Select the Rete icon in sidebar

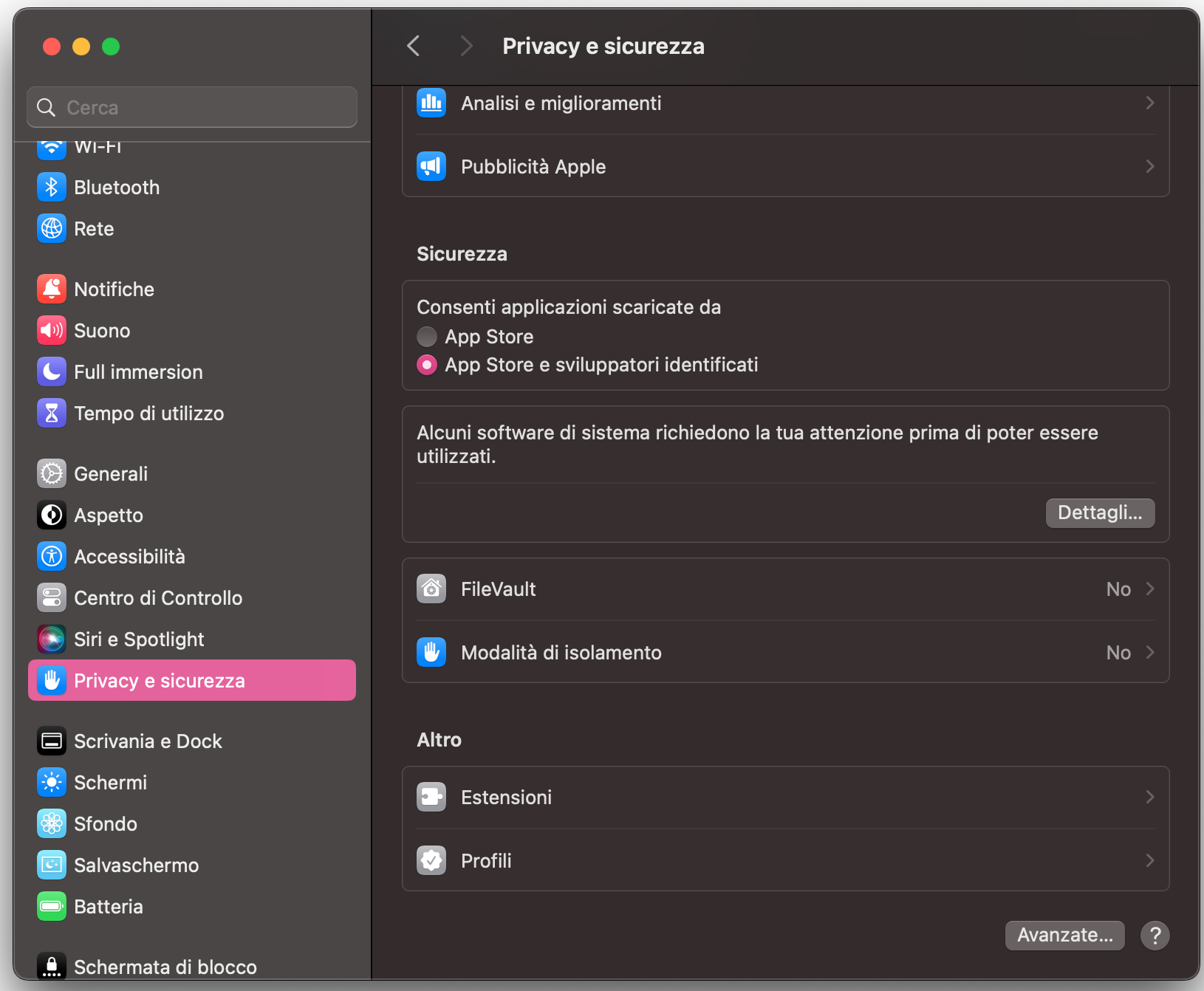51,228
